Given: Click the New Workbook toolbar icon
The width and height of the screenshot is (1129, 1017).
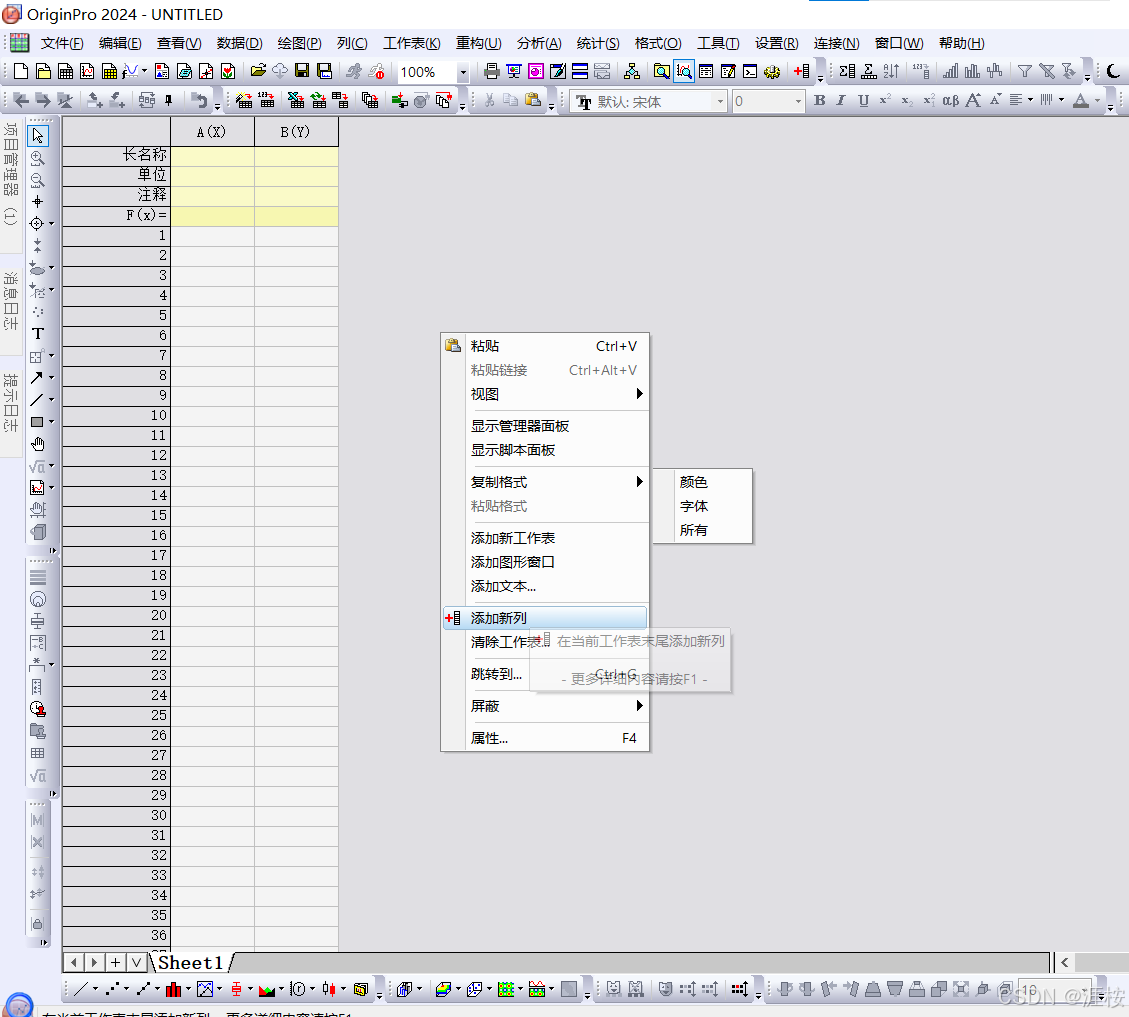Looking at the screenshot, I should pos(65,71).
